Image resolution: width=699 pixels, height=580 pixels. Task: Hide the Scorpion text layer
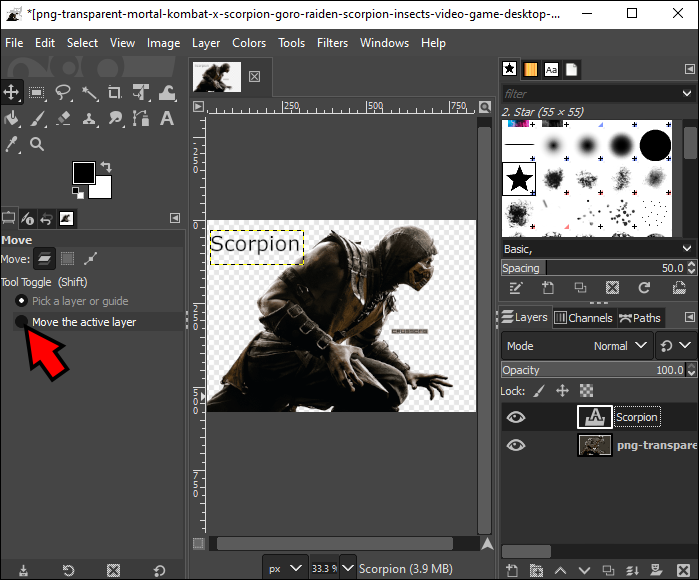click(x=516, y=417)
